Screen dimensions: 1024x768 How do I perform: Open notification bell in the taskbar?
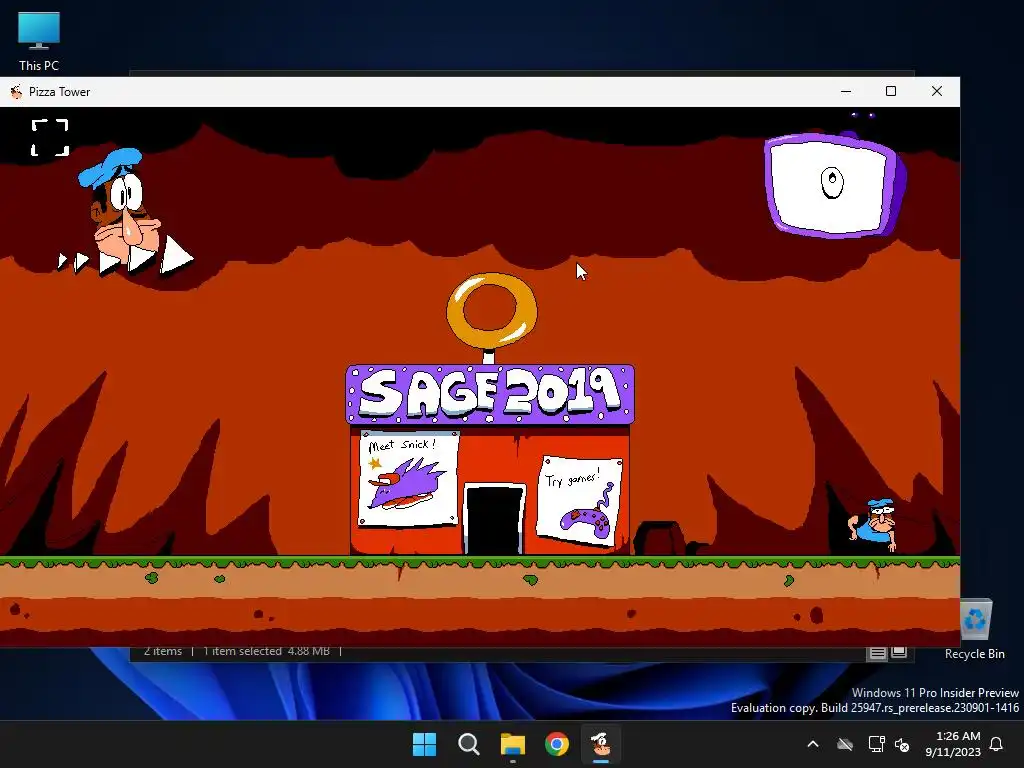(997, 744)
